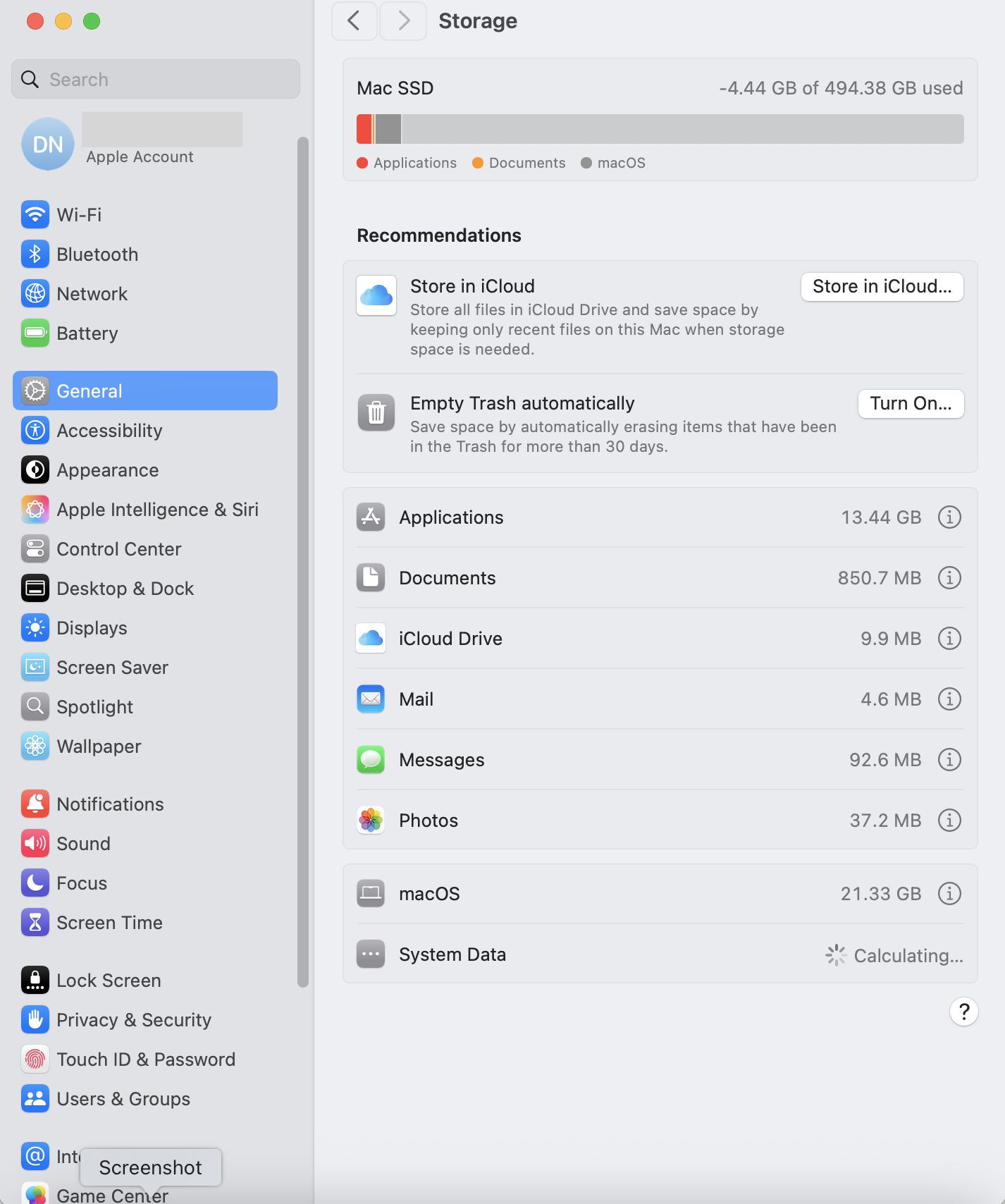Go to Screen Time settings
The image size is (1005, 1204).
(145, 922)
